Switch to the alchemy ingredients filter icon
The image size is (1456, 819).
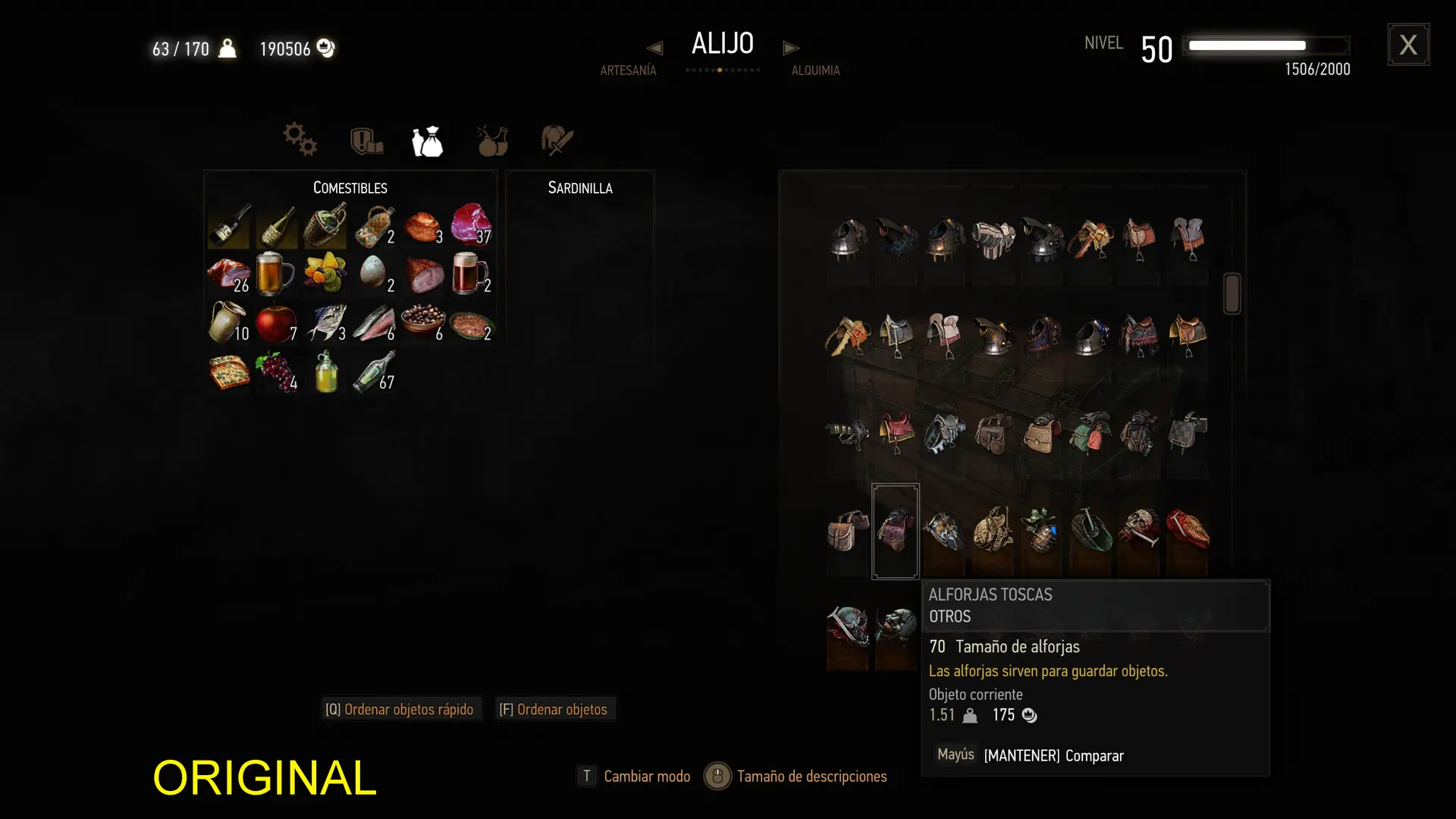point(492,141)
